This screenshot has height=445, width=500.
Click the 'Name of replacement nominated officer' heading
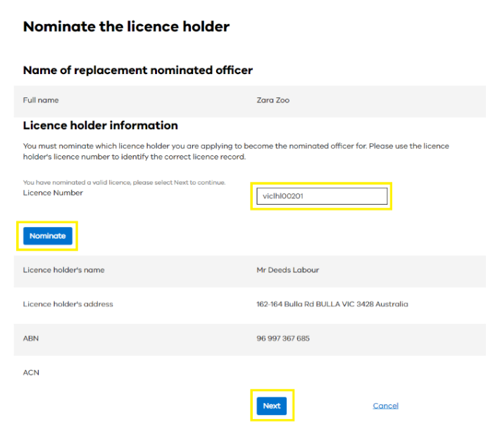coord(138,70)
